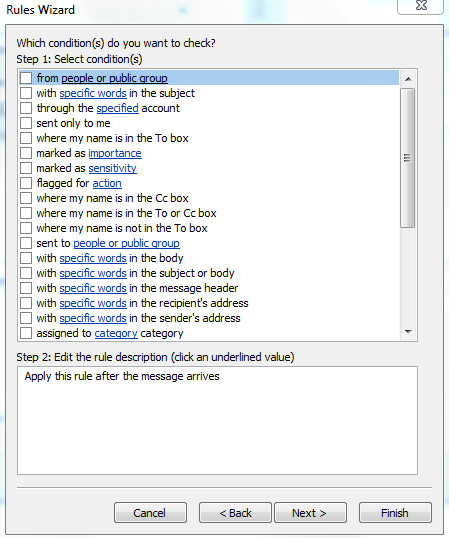Go to previous step with < Back button
Viewport: 449px width, 538px height.
[x=235, y=513]
